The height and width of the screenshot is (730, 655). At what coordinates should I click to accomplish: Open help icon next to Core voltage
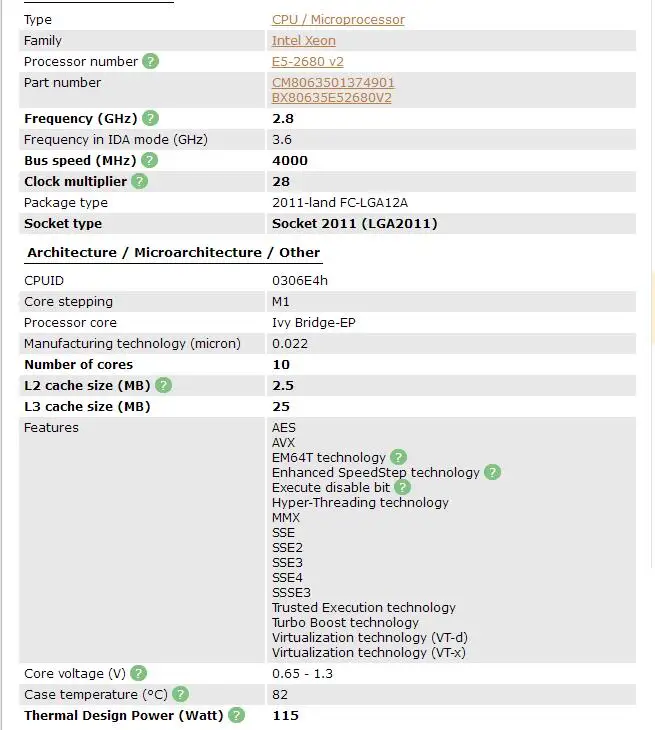tap(139, 673)
